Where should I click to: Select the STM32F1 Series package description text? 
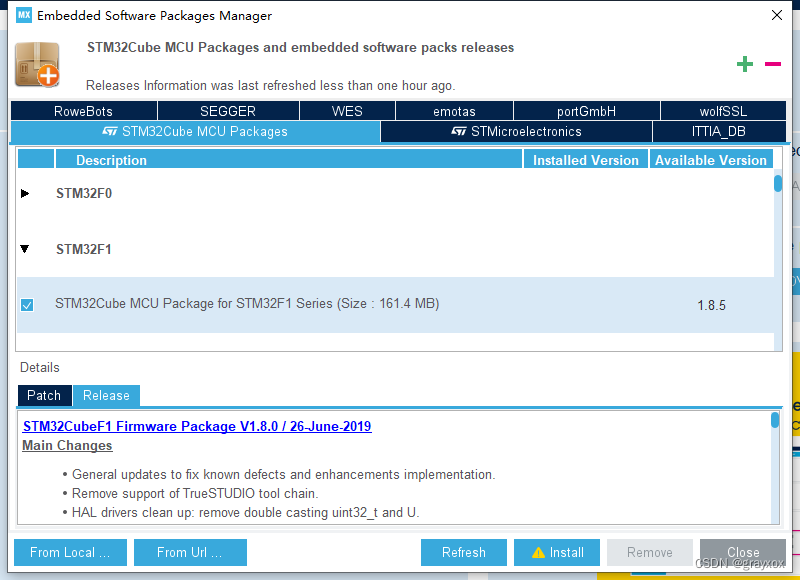[x=247, y=304]
